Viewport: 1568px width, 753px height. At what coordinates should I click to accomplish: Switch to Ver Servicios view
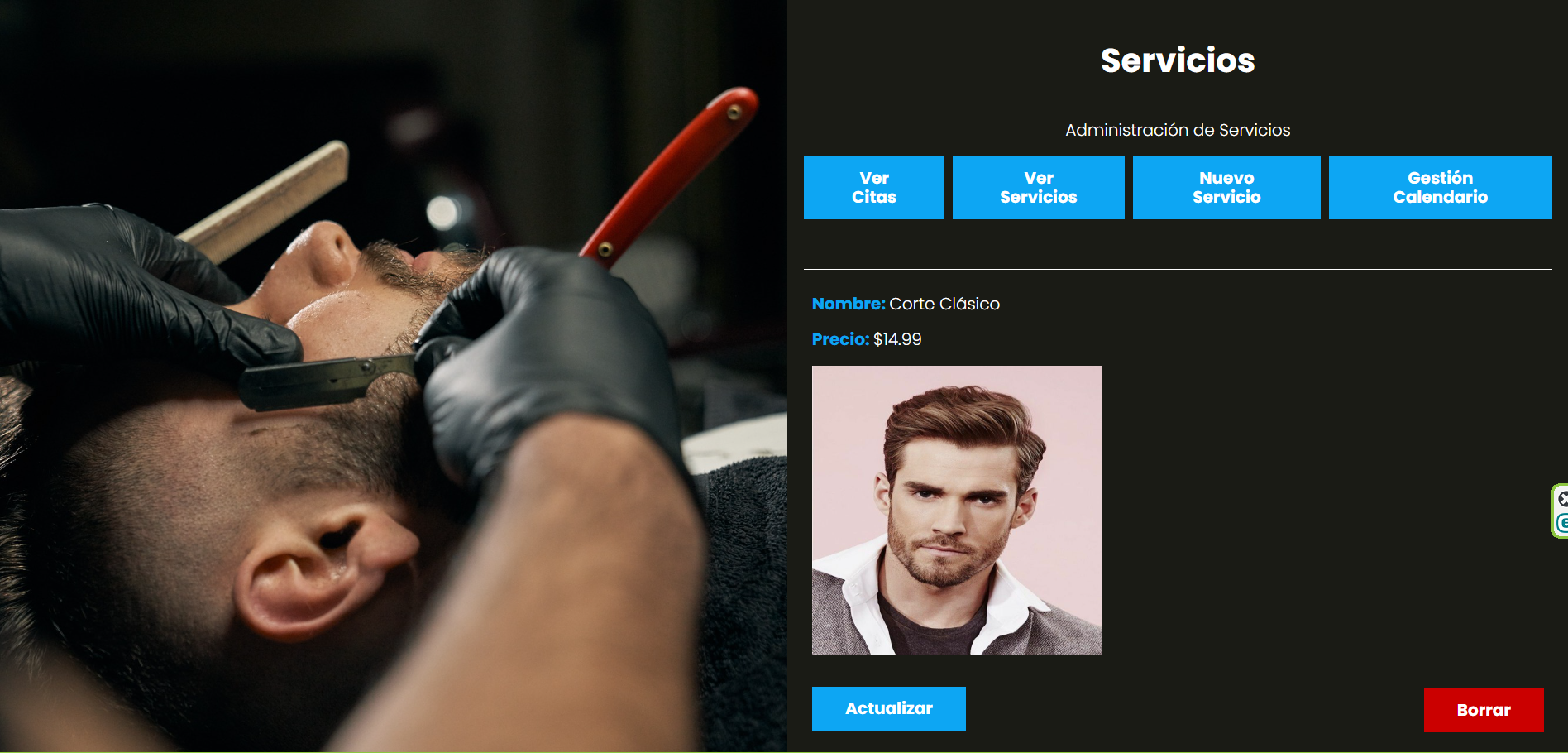click(1038, 188)
